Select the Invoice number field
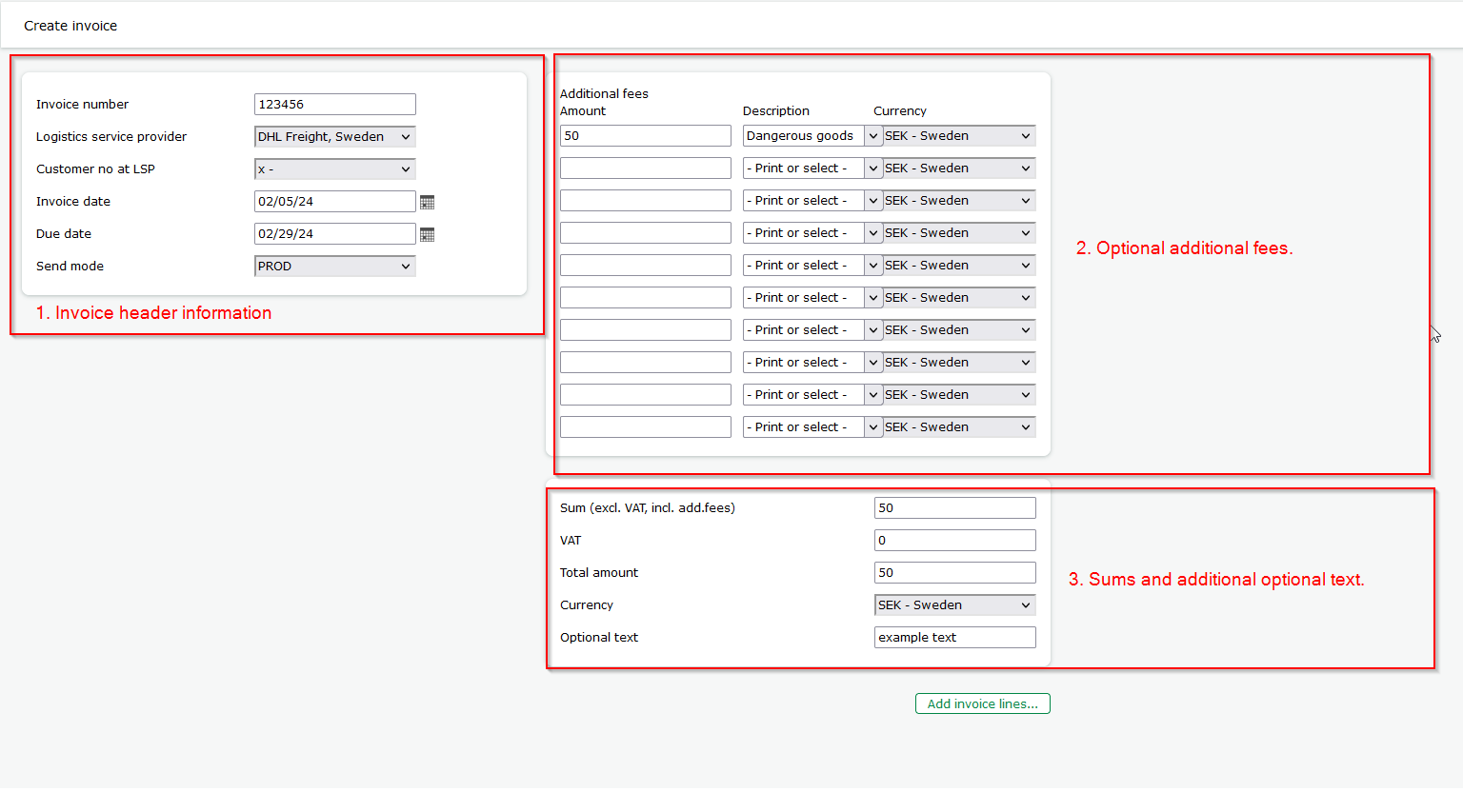The width and height of the screenshot is (1463, 812). click(334, 104)
